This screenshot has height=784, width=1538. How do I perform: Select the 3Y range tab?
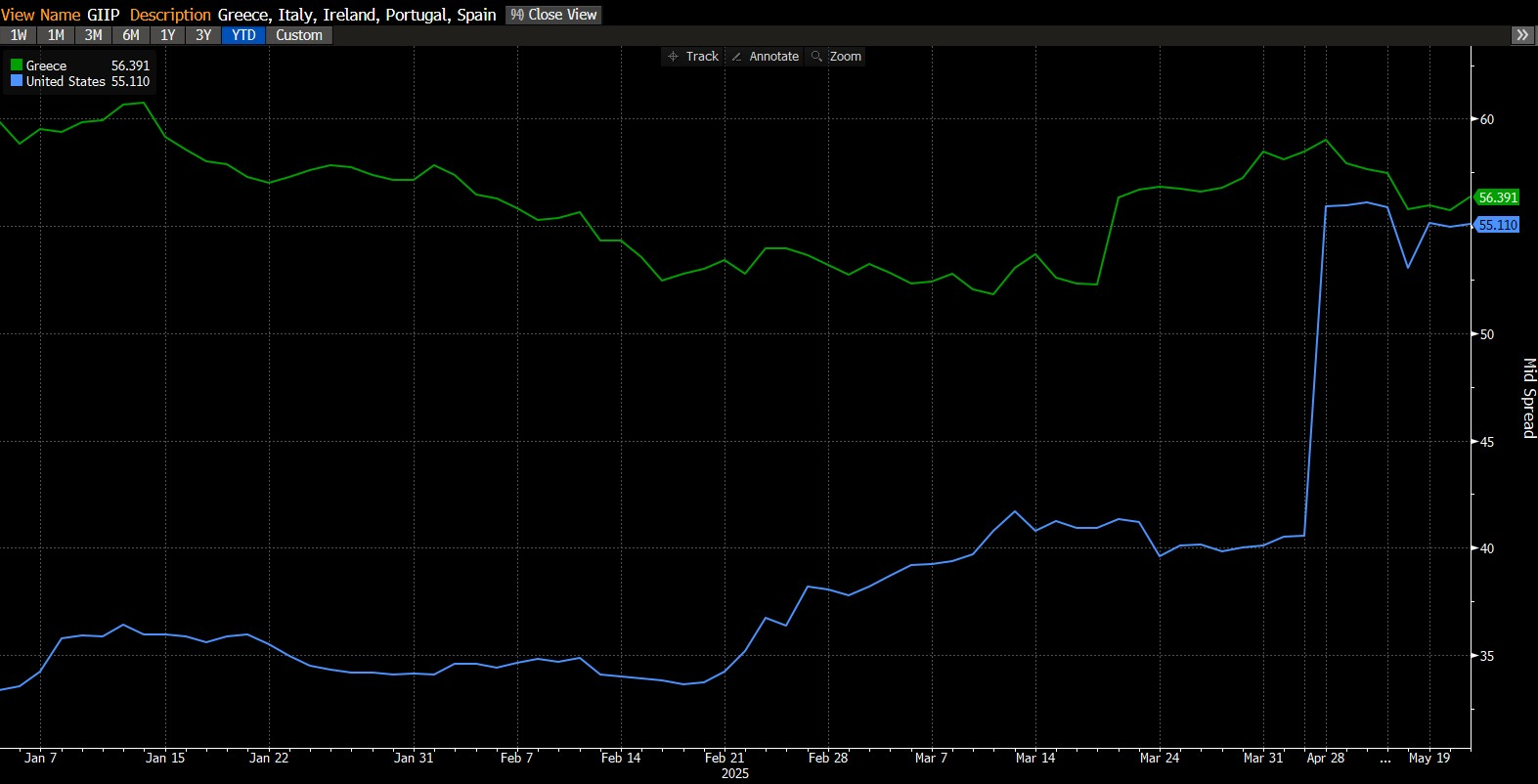(203, 35)
